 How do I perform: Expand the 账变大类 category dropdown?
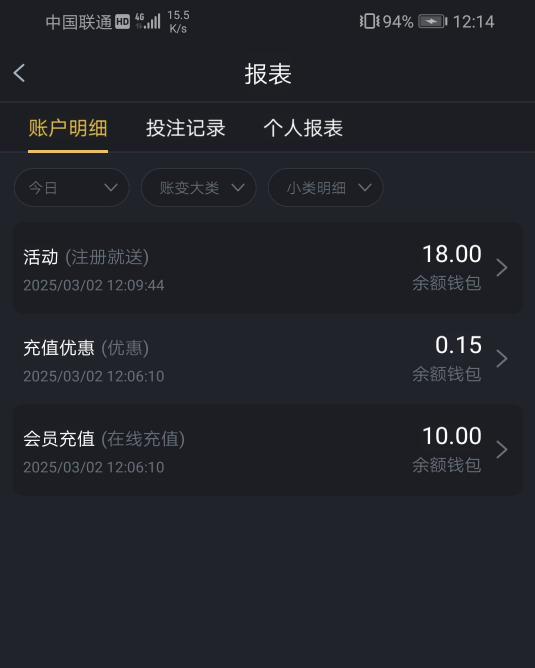(198, 187)
